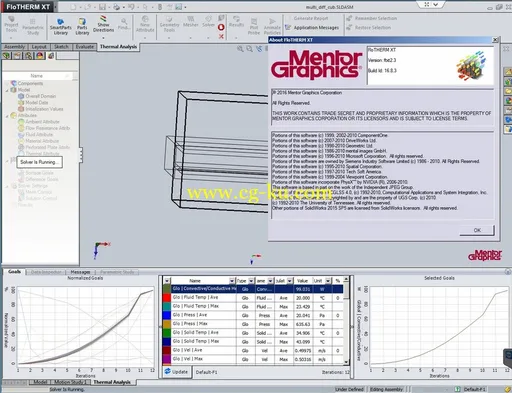
Task: Open the Unit column filter dropdown
Action: 328,281
